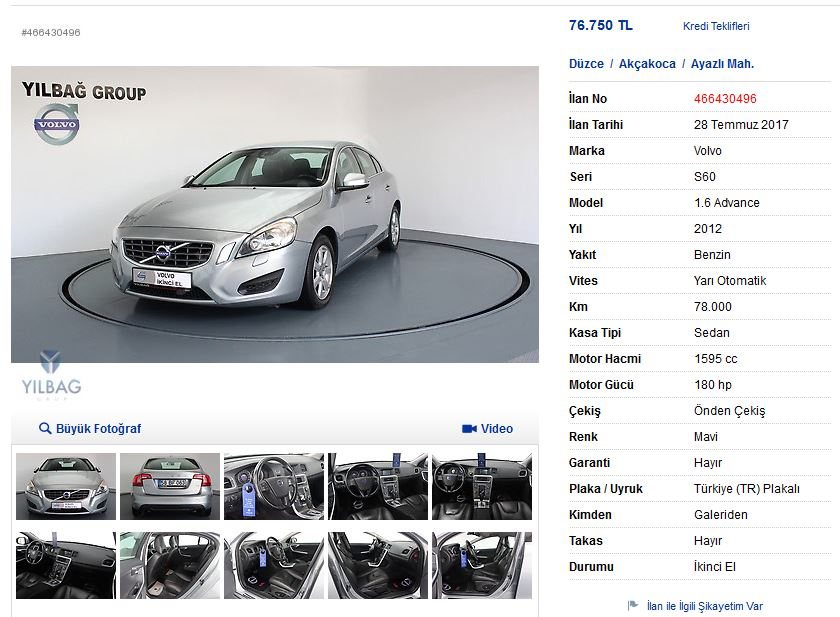The height and width of the screenshot is (617, 840).
Task: Click the Motor Hacmi value 1595 cc
Action: pos(715,359)
